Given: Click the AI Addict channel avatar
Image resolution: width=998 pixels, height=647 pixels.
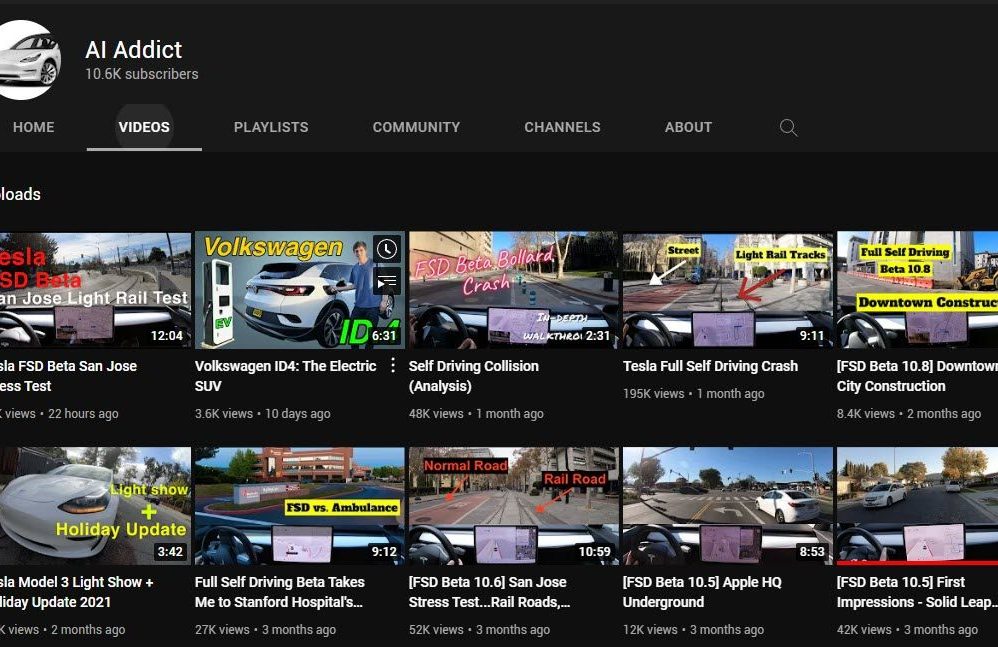Looking at the screenshot, I should coord(25,60).
